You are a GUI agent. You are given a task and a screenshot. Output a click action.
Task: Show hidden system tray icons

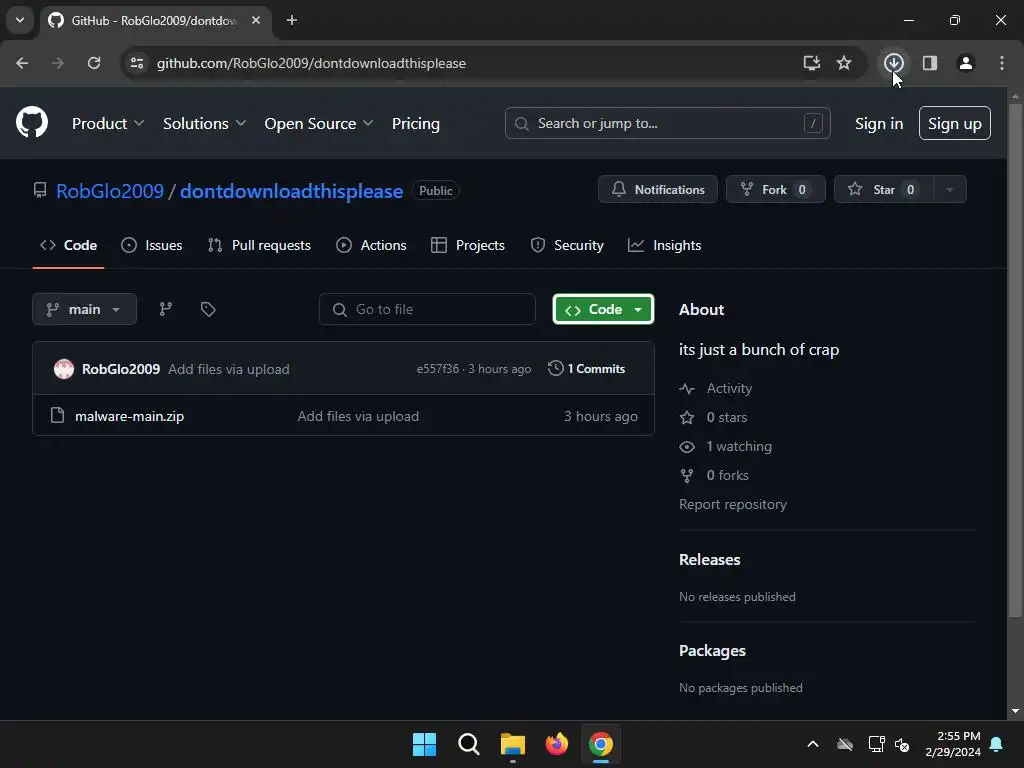[x=813, y=744]
